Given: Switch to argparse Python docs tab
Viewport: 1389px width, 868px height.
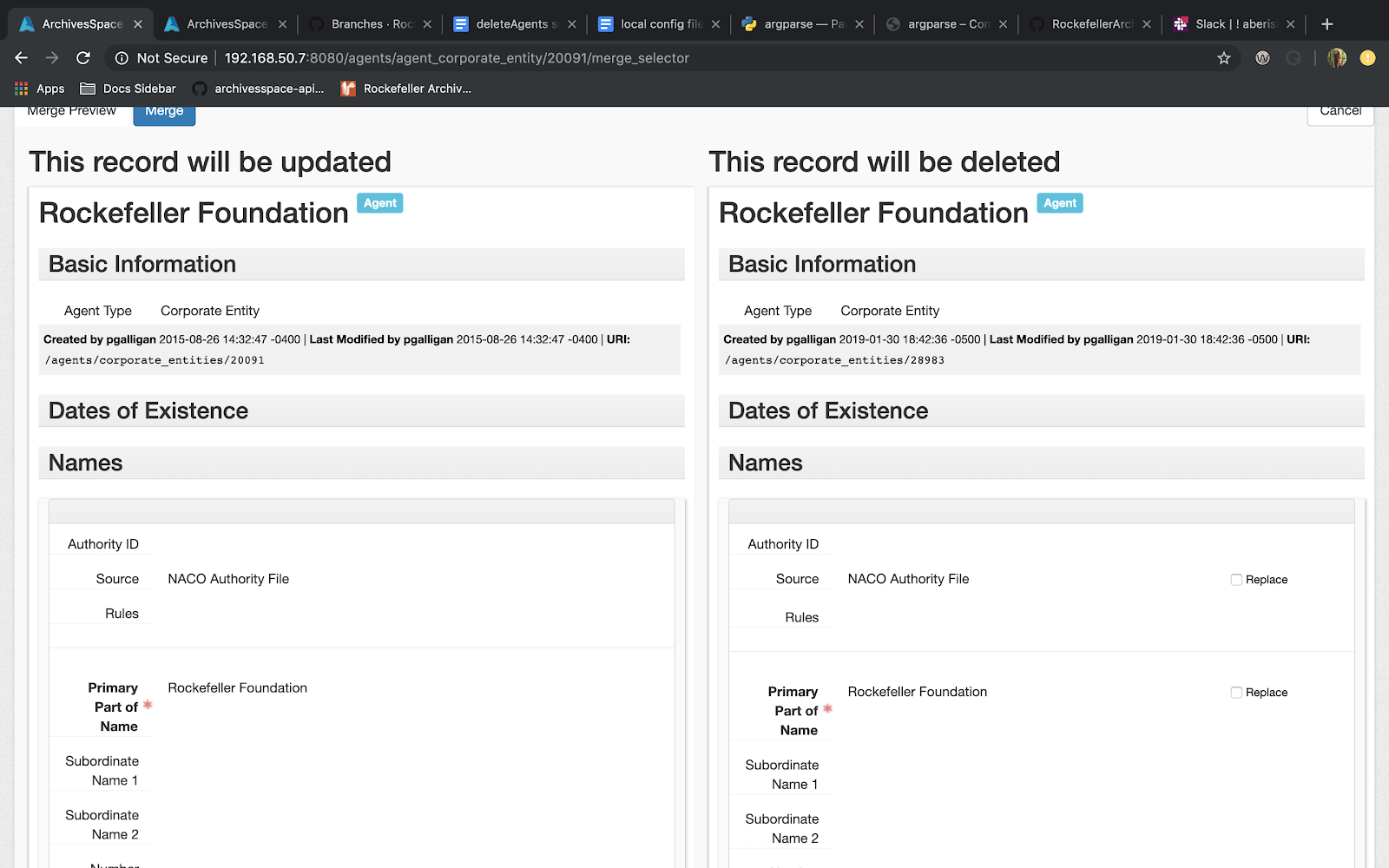Looking at the screenshot, I should pyautogui.click(x=804, y=24).
